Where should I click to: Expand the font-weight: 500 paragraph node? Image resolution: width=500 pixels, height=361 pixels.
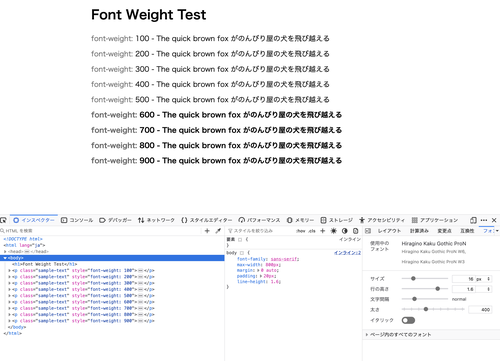[9, 296]
